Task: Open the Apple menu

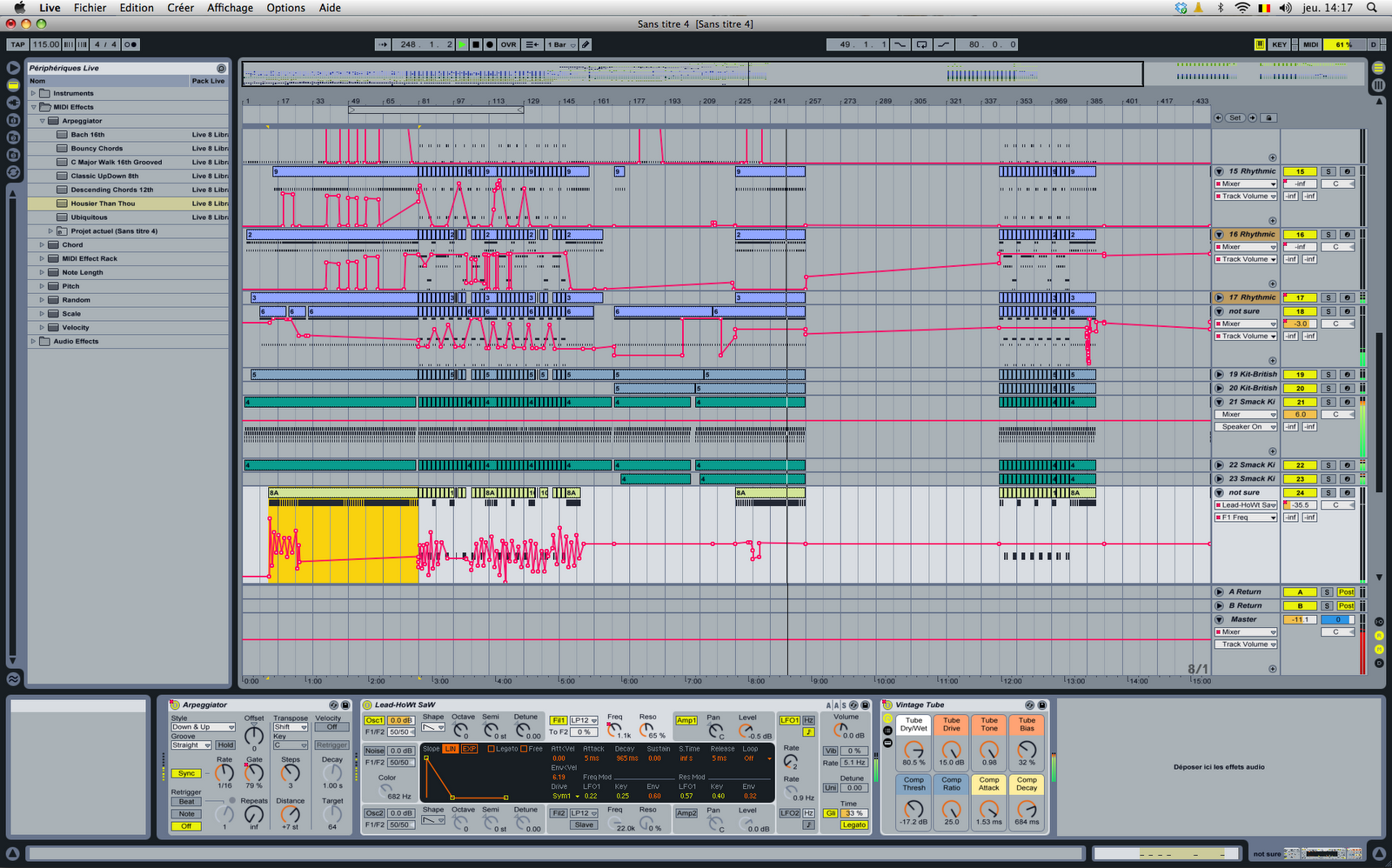Action: [x=19, y=8]
